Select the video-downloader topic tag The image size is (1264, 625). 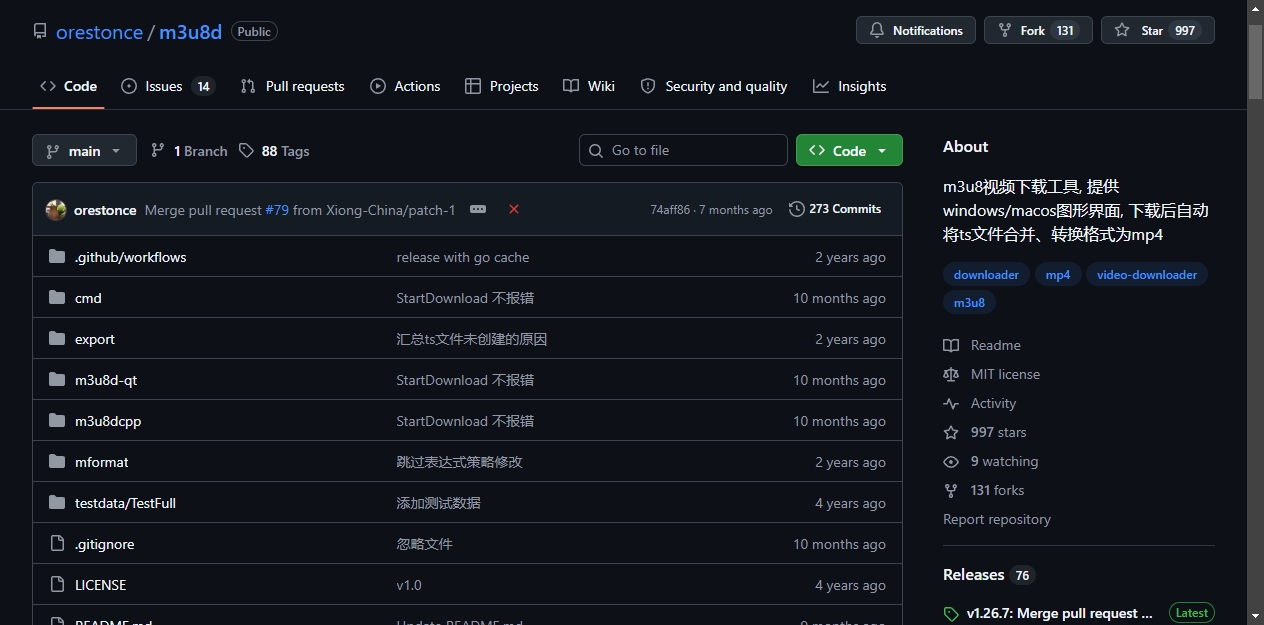tap(1147, 274)
